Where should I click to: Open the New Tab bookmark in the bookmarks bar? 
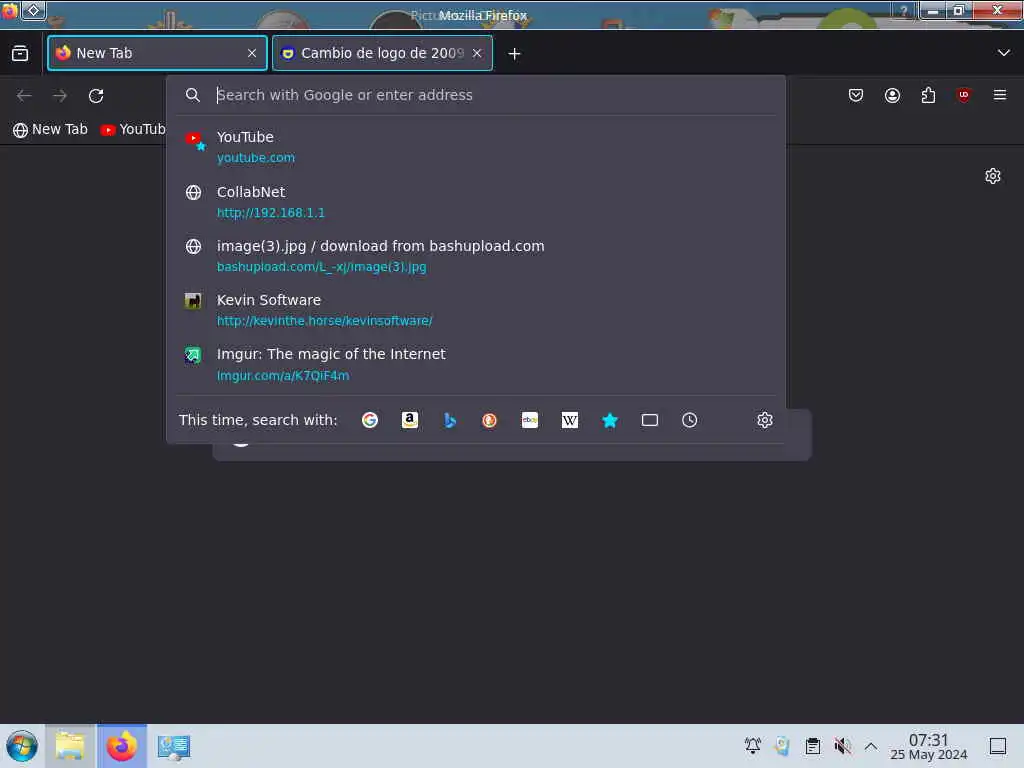tap(50, 129)
